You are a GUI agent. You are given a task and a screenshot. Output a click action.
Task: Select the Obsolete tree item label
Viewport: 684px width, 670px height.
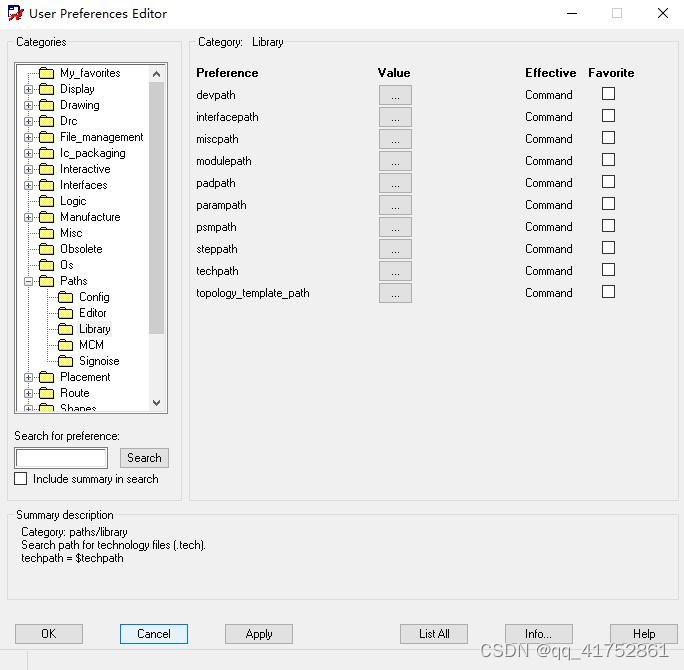coord(81,249)
